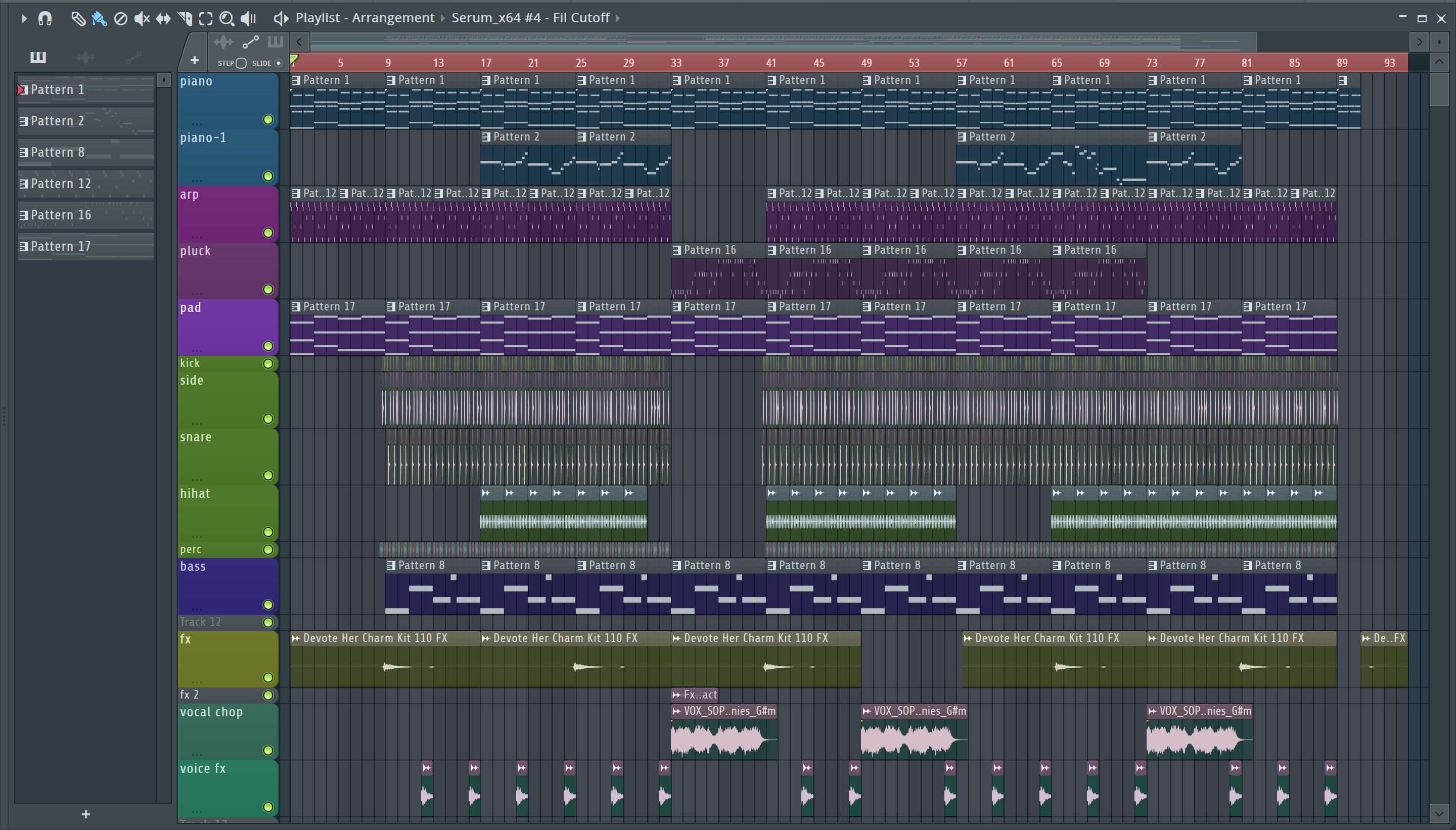Screen dimensions: 1456x830
Task: Select the Delete tool icon
Action: tap(120, 18)
